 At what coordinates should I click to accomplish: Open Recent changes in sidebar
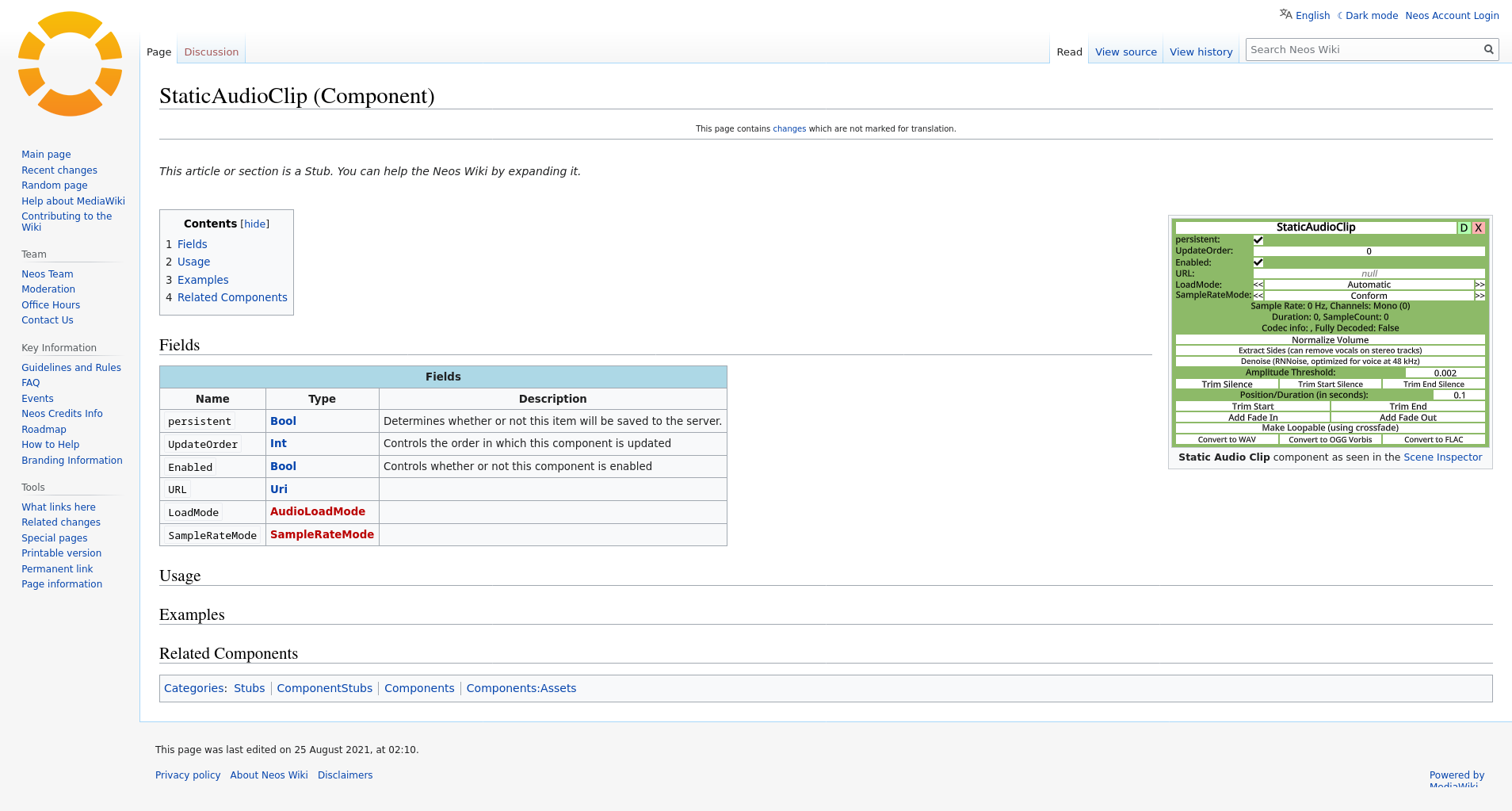(59, 170)
